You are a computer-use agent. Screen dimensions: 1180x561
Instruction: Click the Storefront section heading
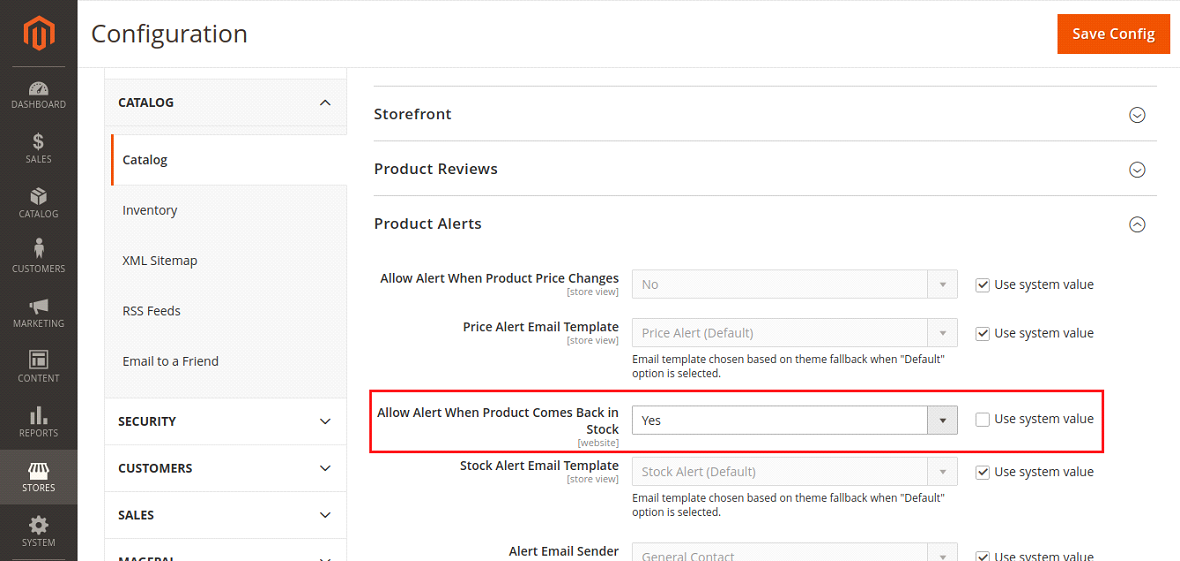point(412,114)
